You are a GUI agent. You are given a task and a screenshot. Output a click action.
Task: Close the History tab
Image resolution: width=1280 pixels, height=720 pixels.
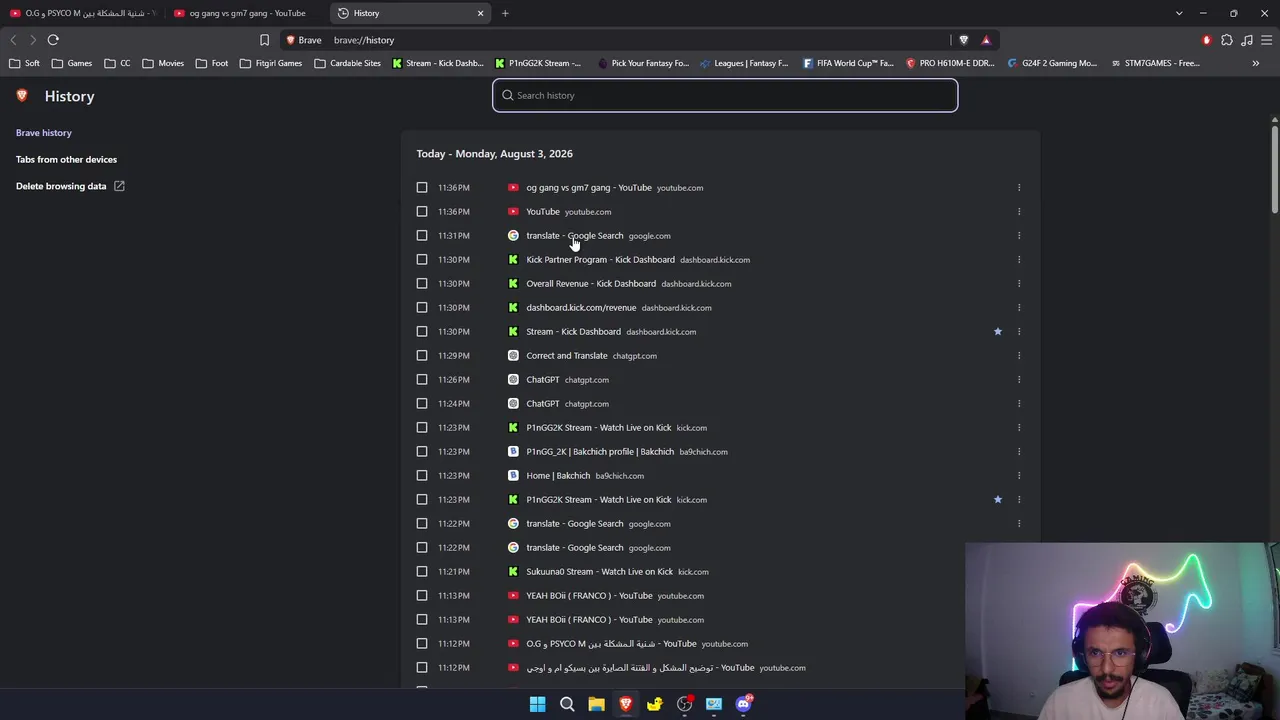[480, 13]
